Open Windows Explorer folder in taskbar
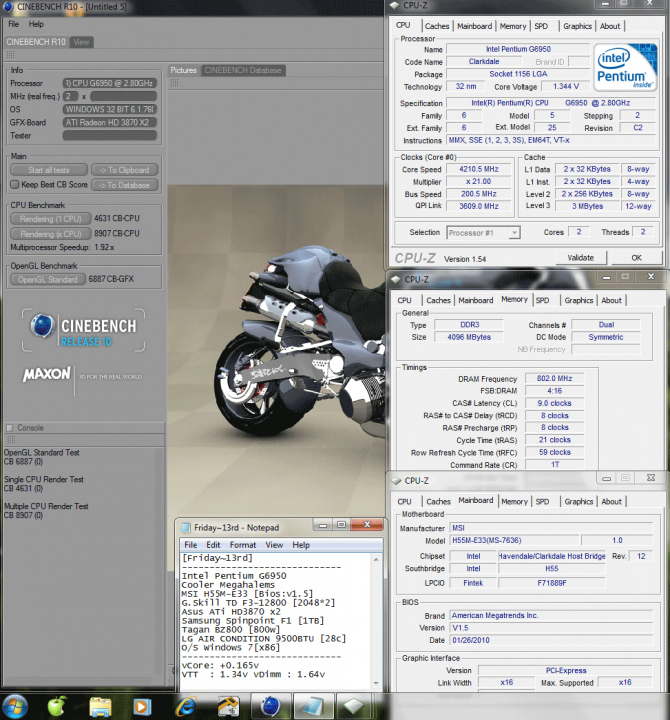The width and height of the screenshot is (670, 720). point(100,707)
